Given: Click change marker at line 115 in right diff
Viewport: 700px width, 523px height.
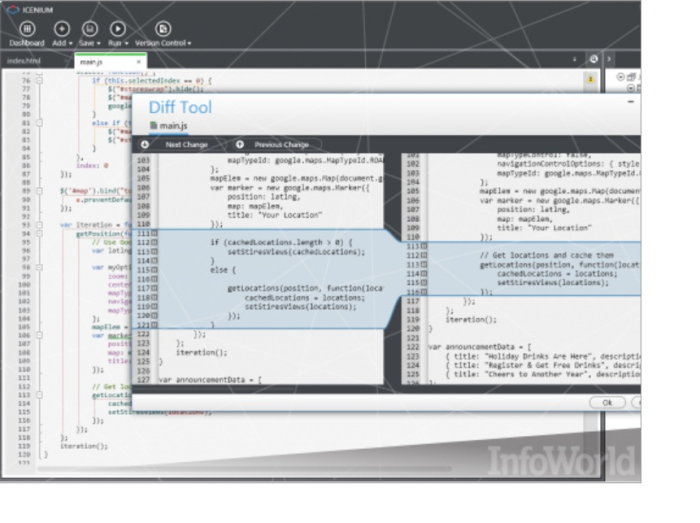Looking at the screenshot, I should tap(424, 282).
